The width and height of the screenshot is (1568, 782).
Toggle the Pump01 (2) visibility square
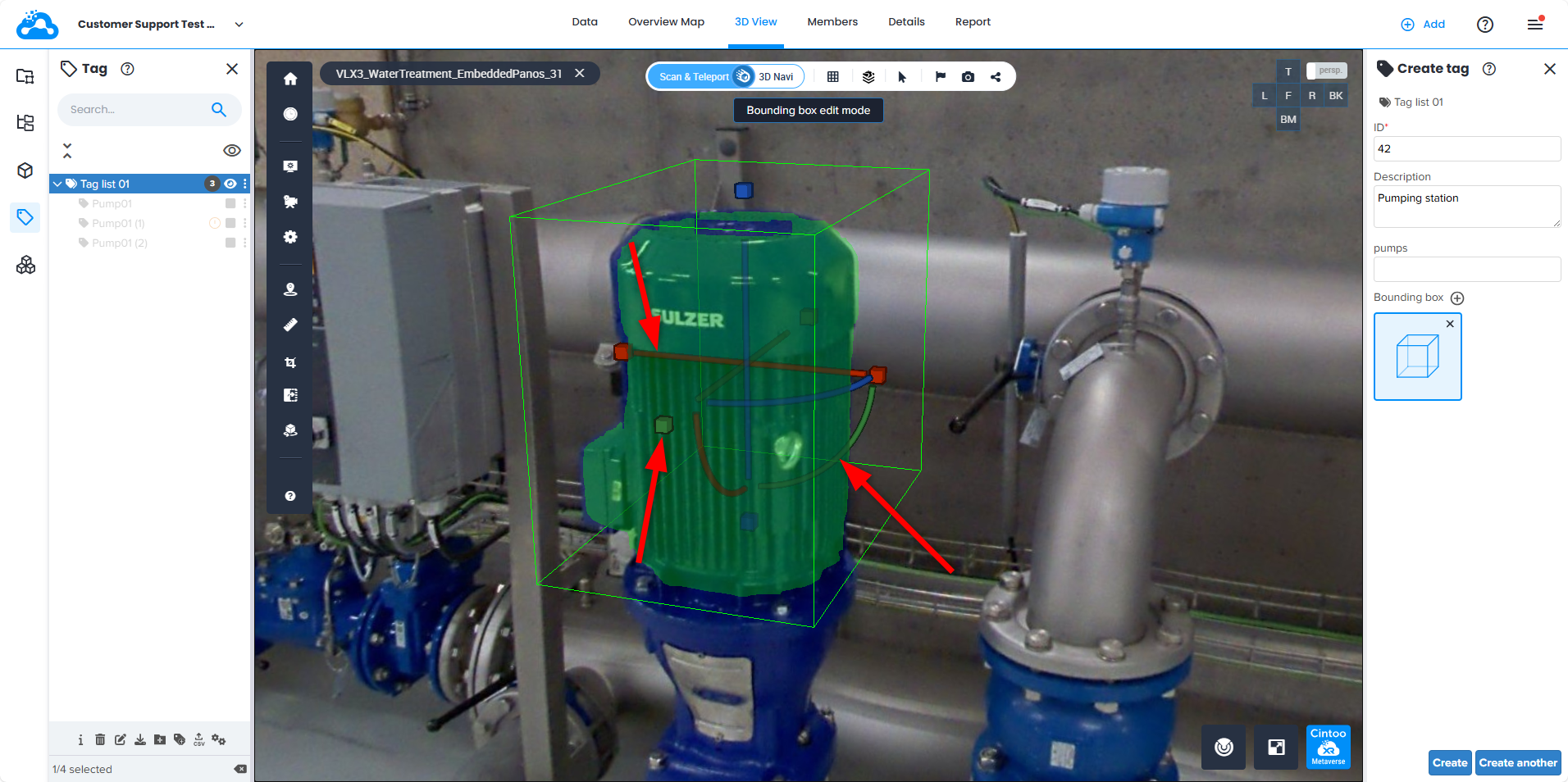[x=230, y=243]
